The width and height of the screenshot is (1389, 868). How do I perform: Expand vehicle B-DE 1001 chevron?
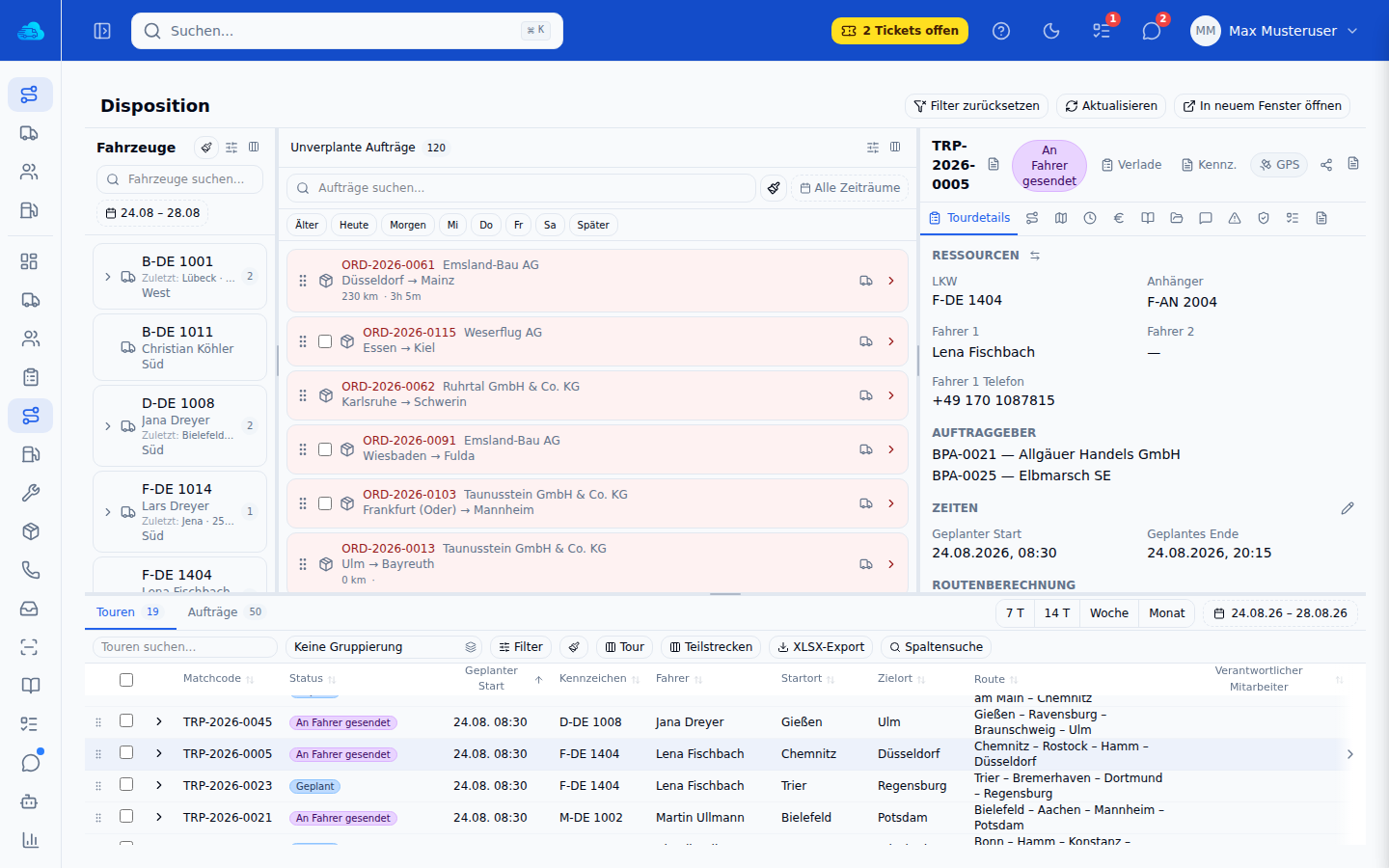[x=108, y=277]
